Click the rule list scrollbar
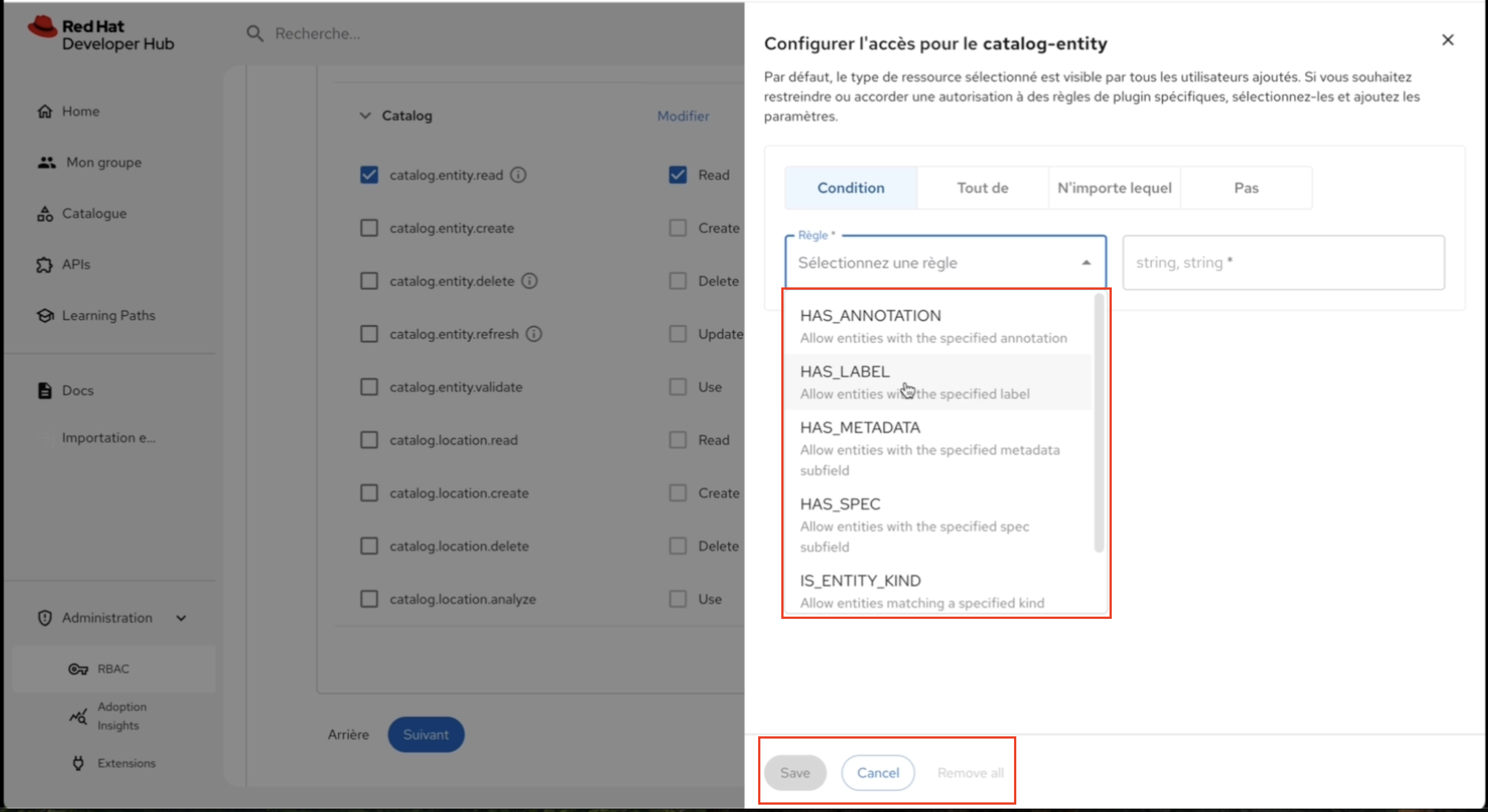1488x812 pixels. [x=1099, y=422]
